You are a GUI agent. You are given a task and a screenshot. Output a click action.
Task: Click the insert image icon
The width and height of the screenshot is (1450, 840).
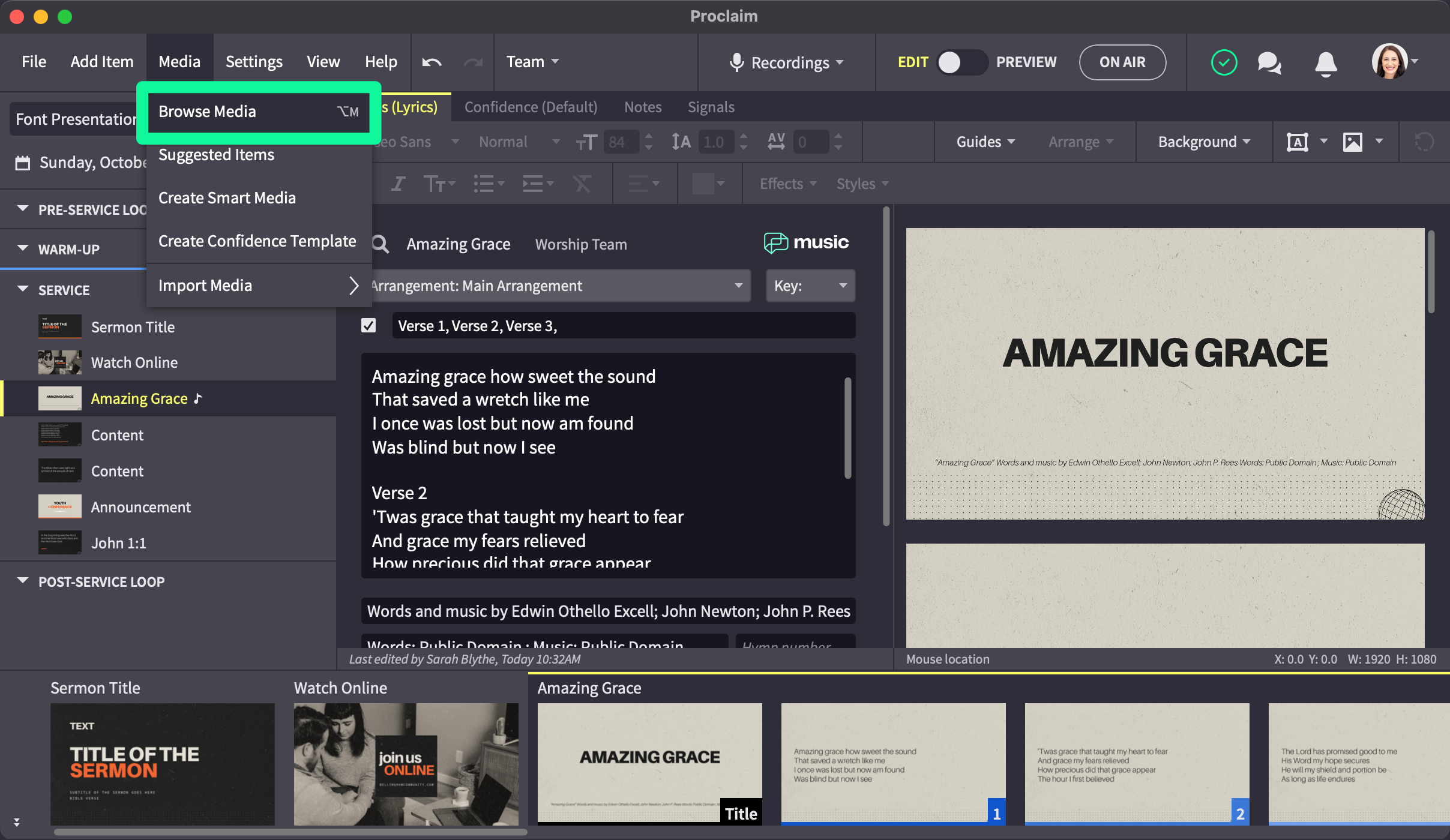tap(1352, 142)
